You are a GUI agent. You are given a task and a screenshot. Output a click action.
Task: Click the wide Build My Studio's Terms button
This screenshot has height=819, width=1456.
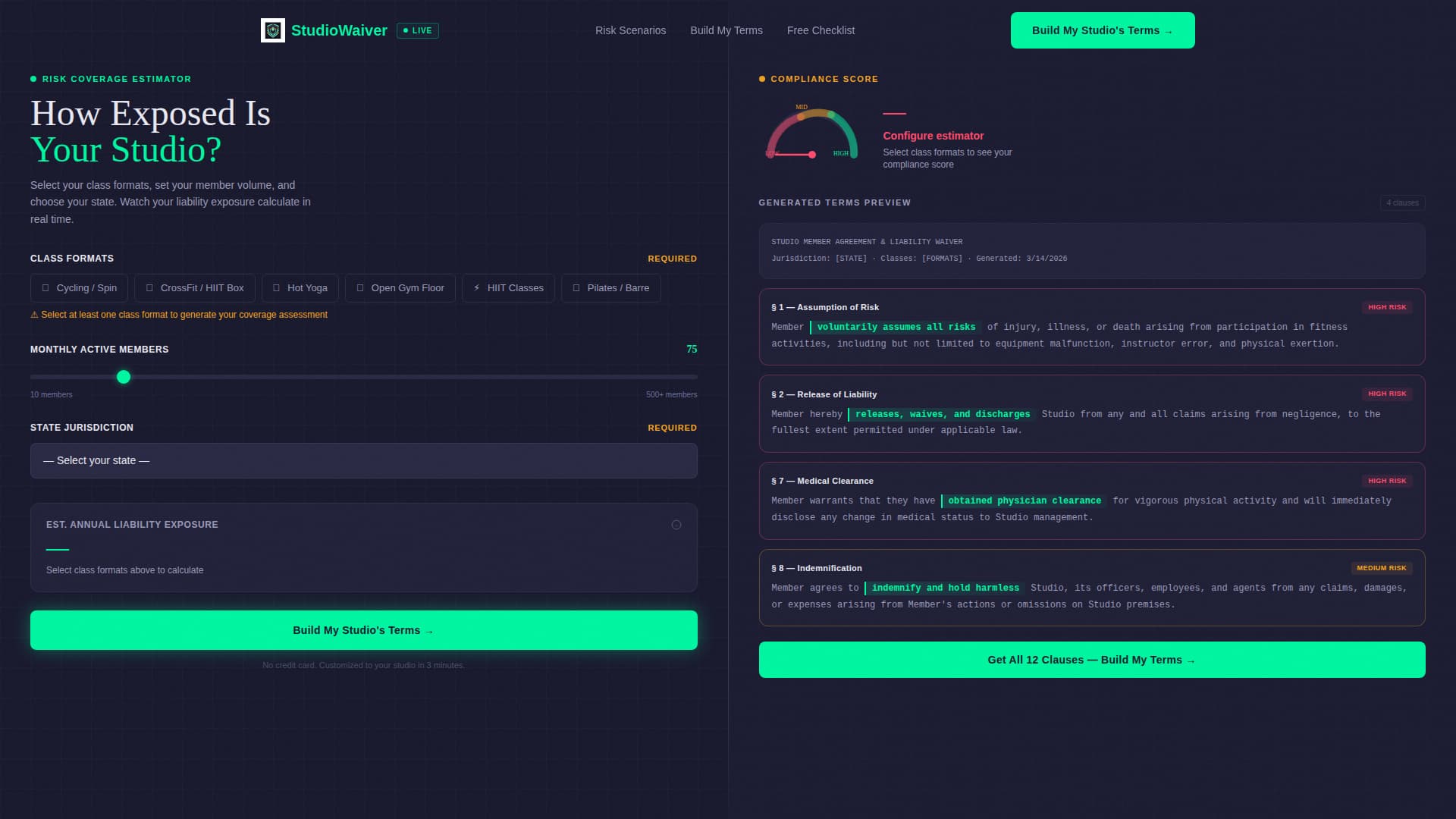pos(364,630)
